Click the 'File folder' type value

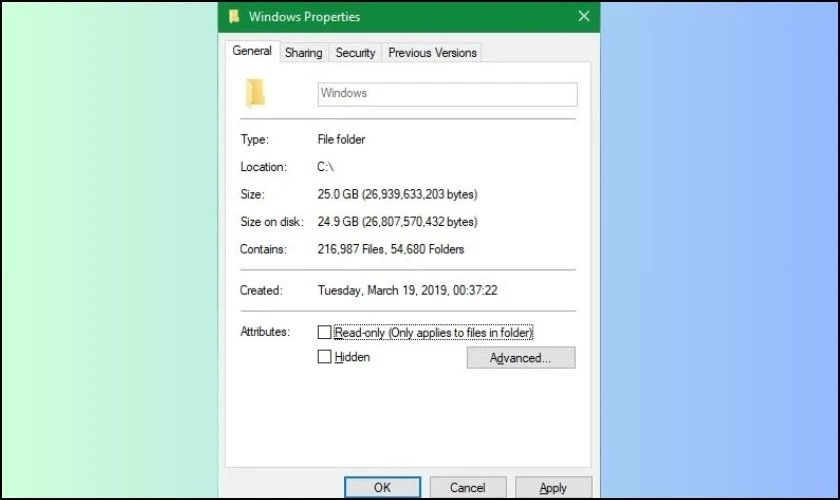point(341,139)
